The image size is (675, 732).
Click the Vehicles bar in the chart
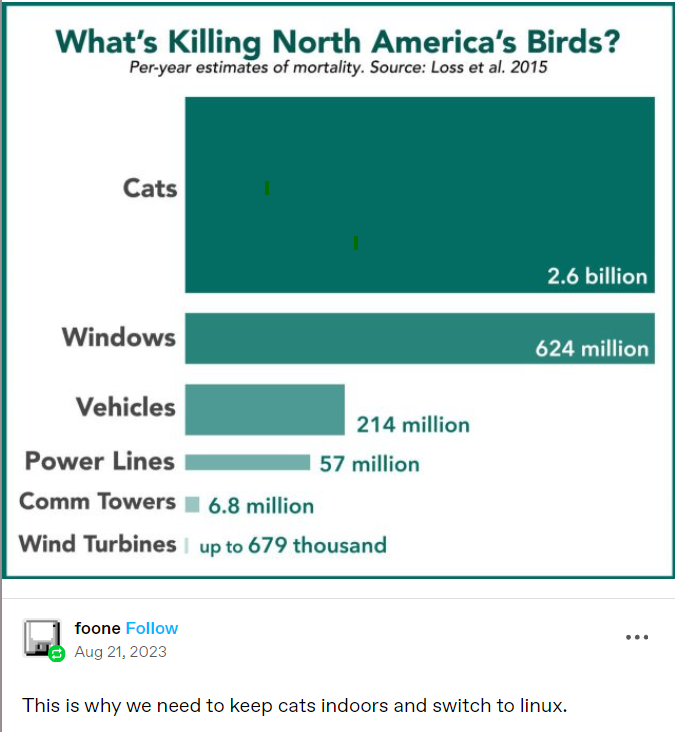(x=264, y=409)
